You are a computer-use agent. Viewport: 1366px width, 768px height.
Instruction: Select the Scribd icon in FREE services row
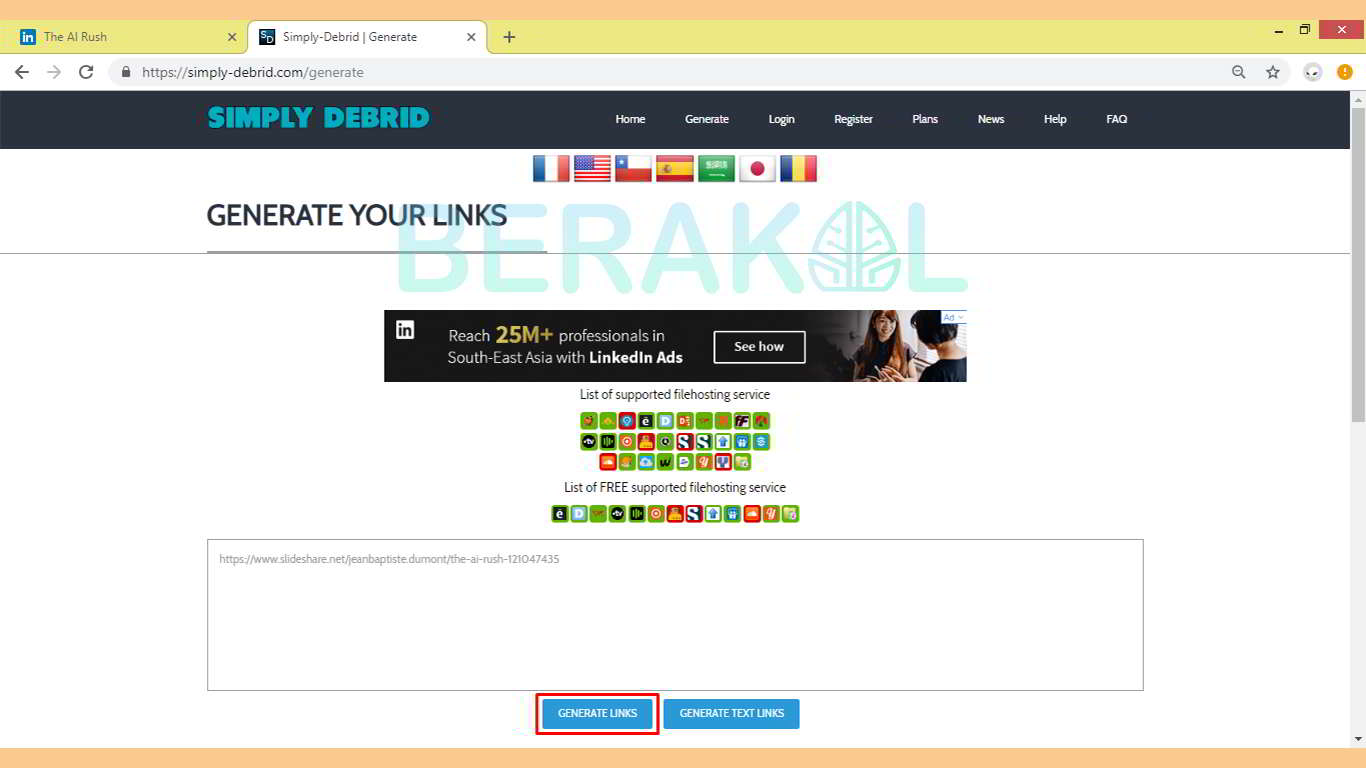tap(693, 513)
